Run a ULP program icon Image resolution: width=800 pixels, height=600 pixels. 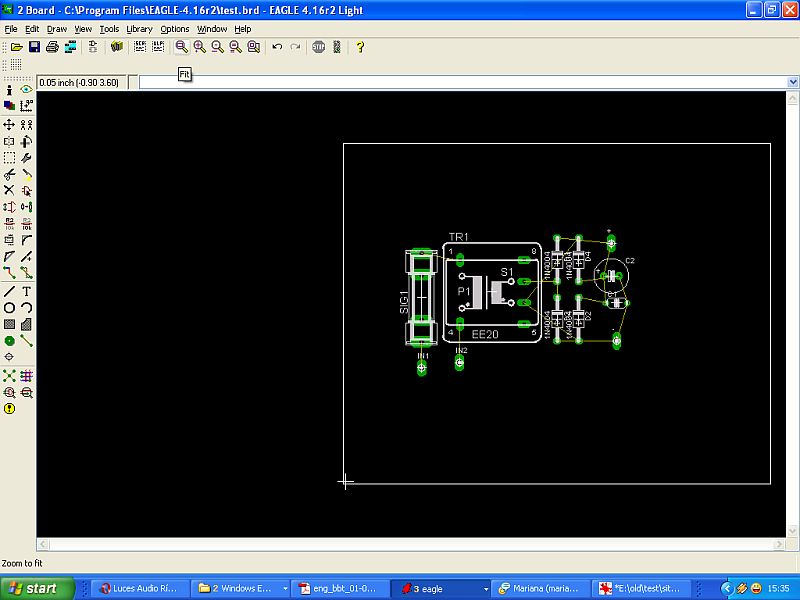click(158, 47)
